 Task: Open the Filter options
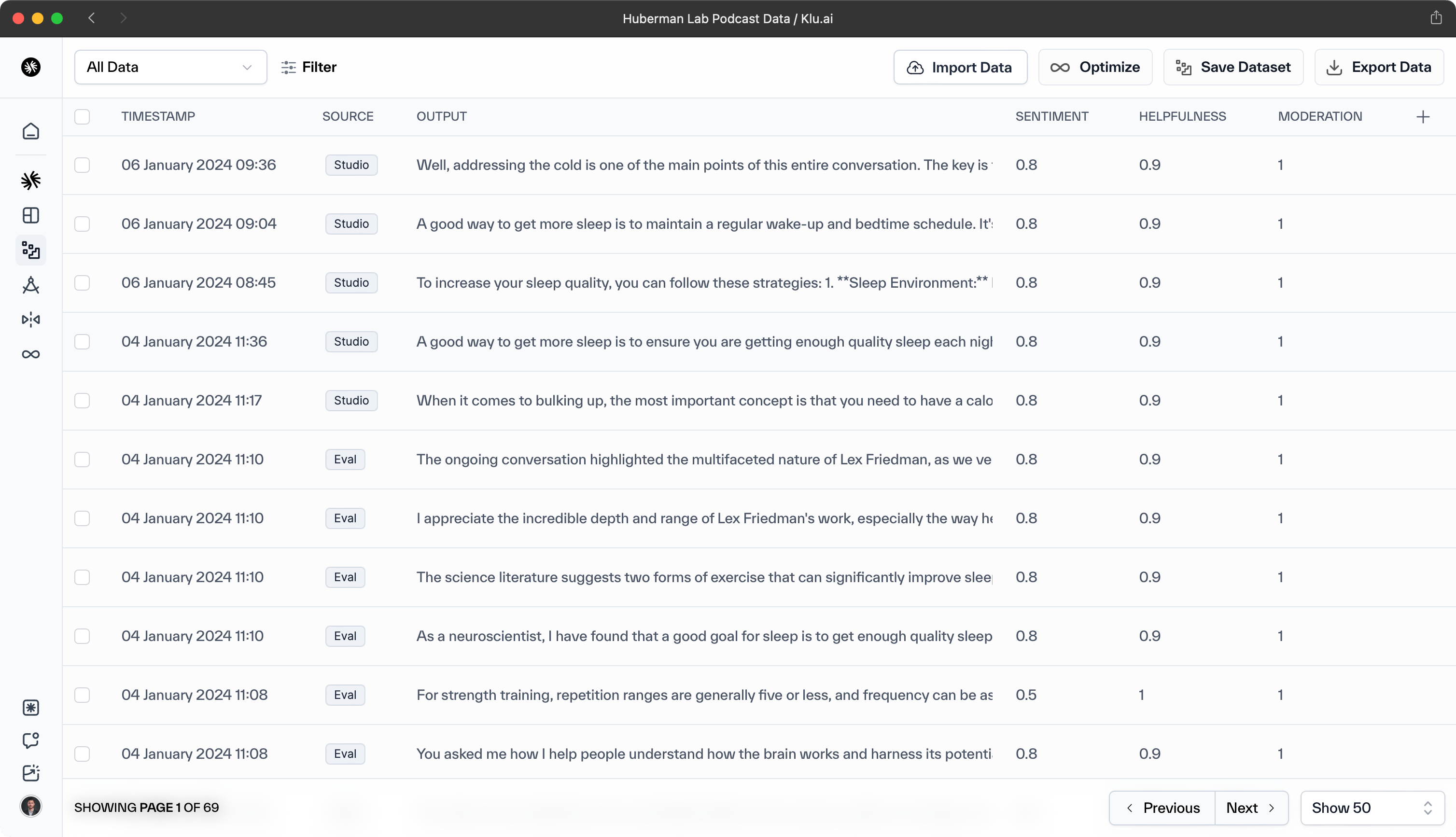pyautogui.click(x=308, y=67)
